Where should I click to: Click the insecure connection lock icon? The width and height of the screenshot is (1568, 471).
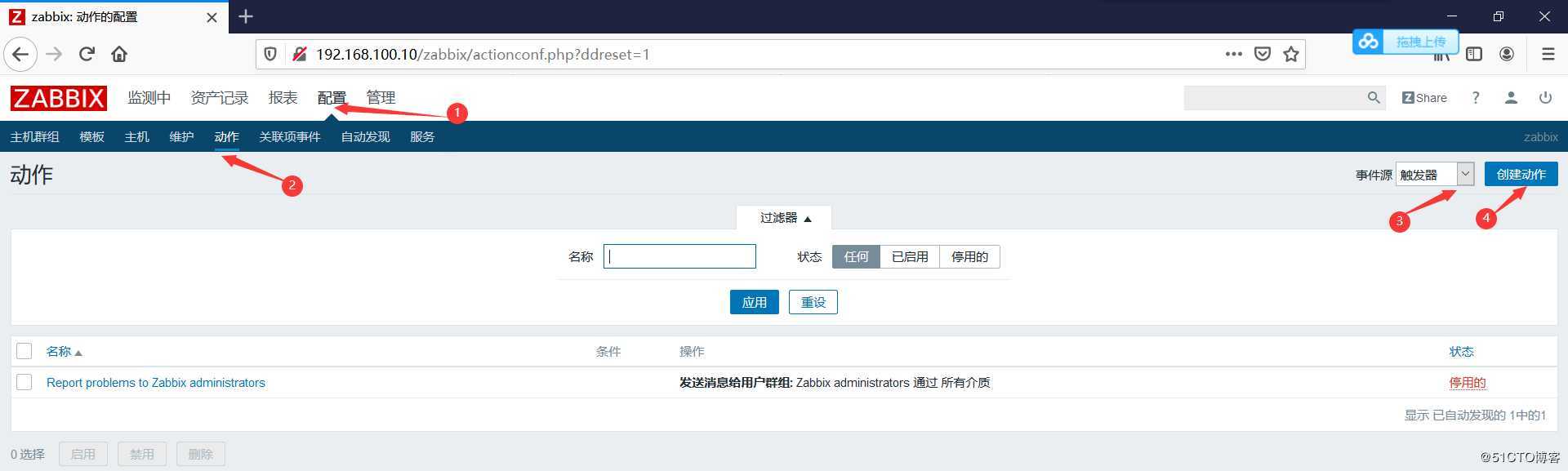click(x=300, y=54)
